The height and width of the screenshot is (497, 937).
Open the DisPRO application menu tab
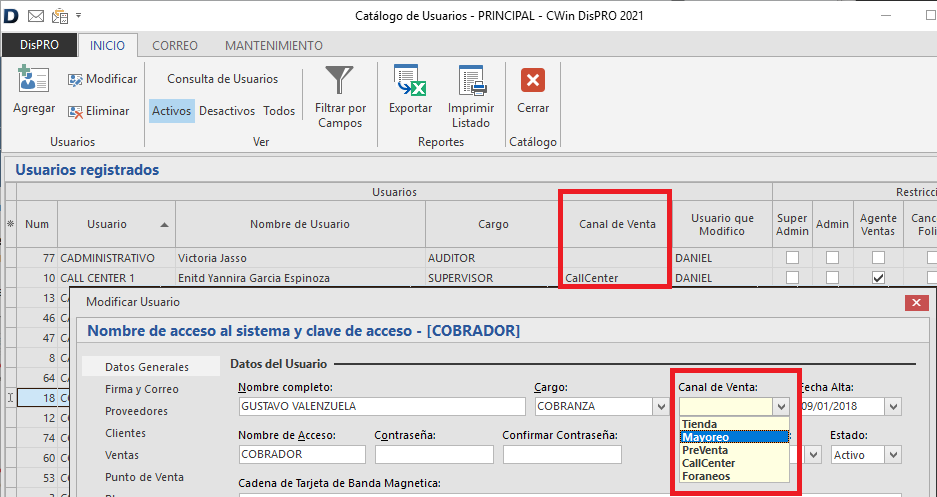click(39, 45)
